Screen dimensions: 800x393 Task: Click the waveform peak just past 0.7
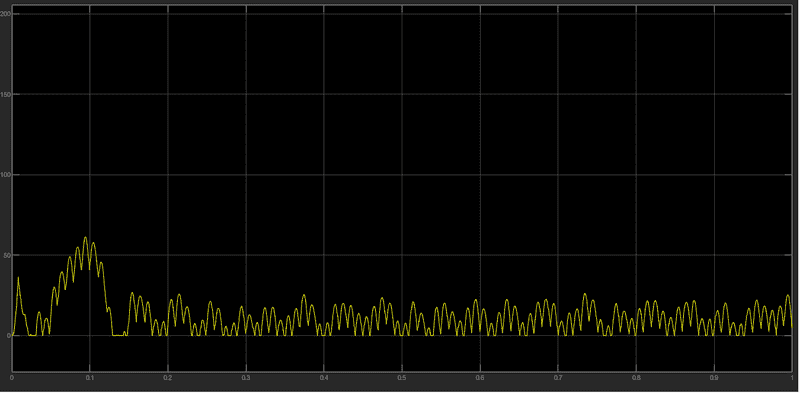[x=585, y=295]
